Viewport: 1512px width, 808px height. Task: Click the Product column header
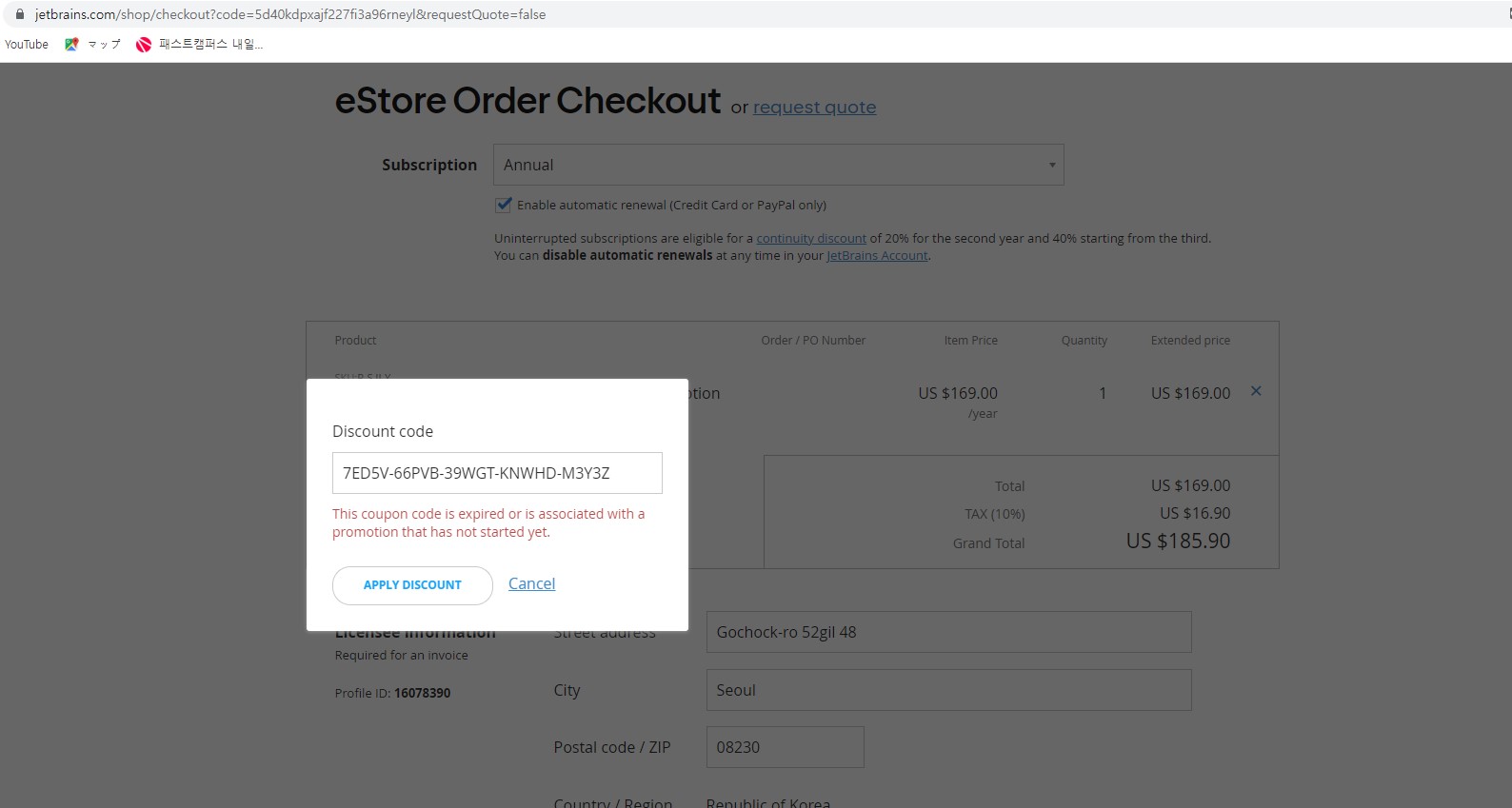pos(355,340)
